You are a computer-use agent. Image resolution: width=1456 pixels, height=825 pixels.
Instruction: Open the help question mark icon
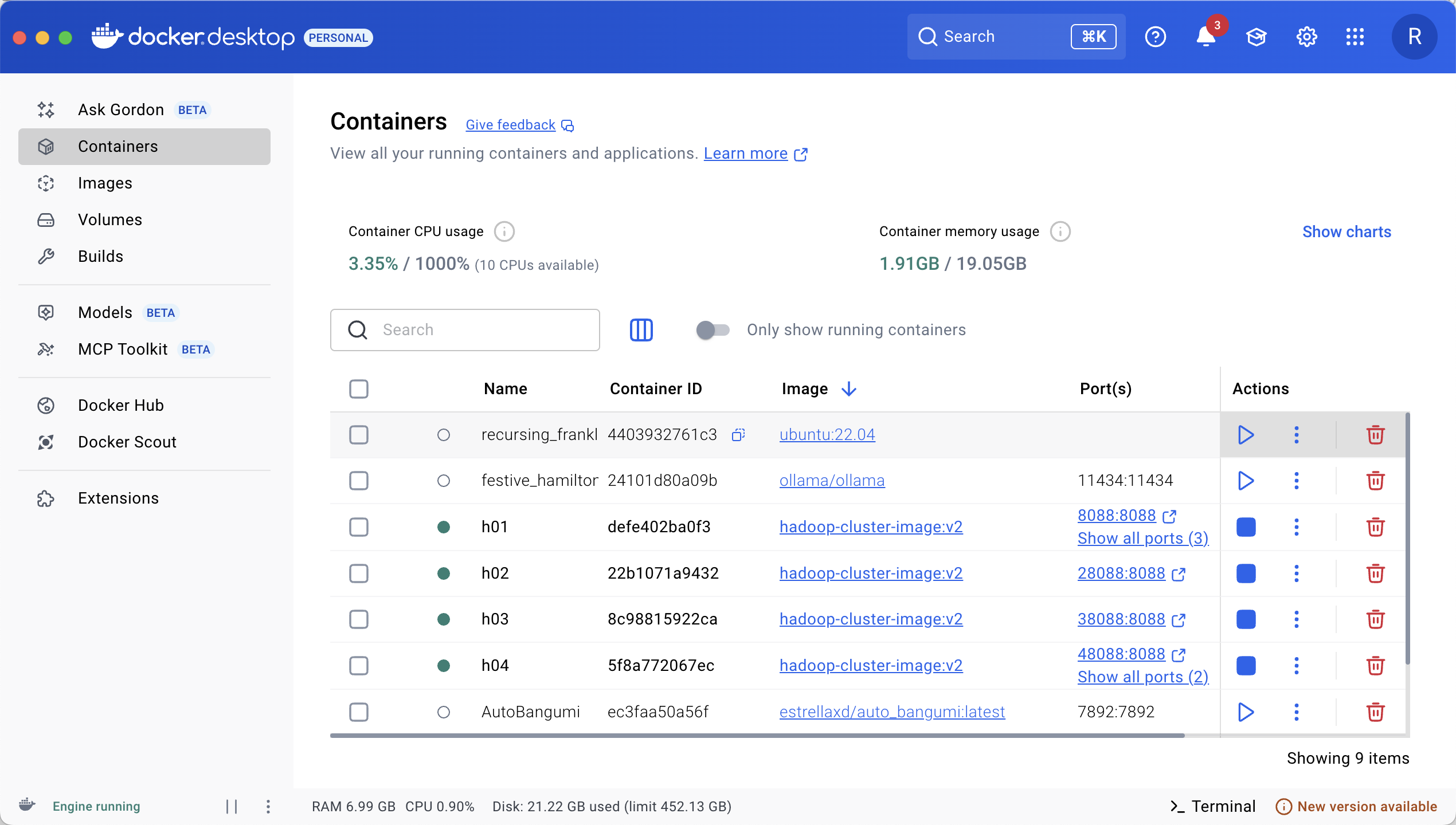click(1155, 37)
